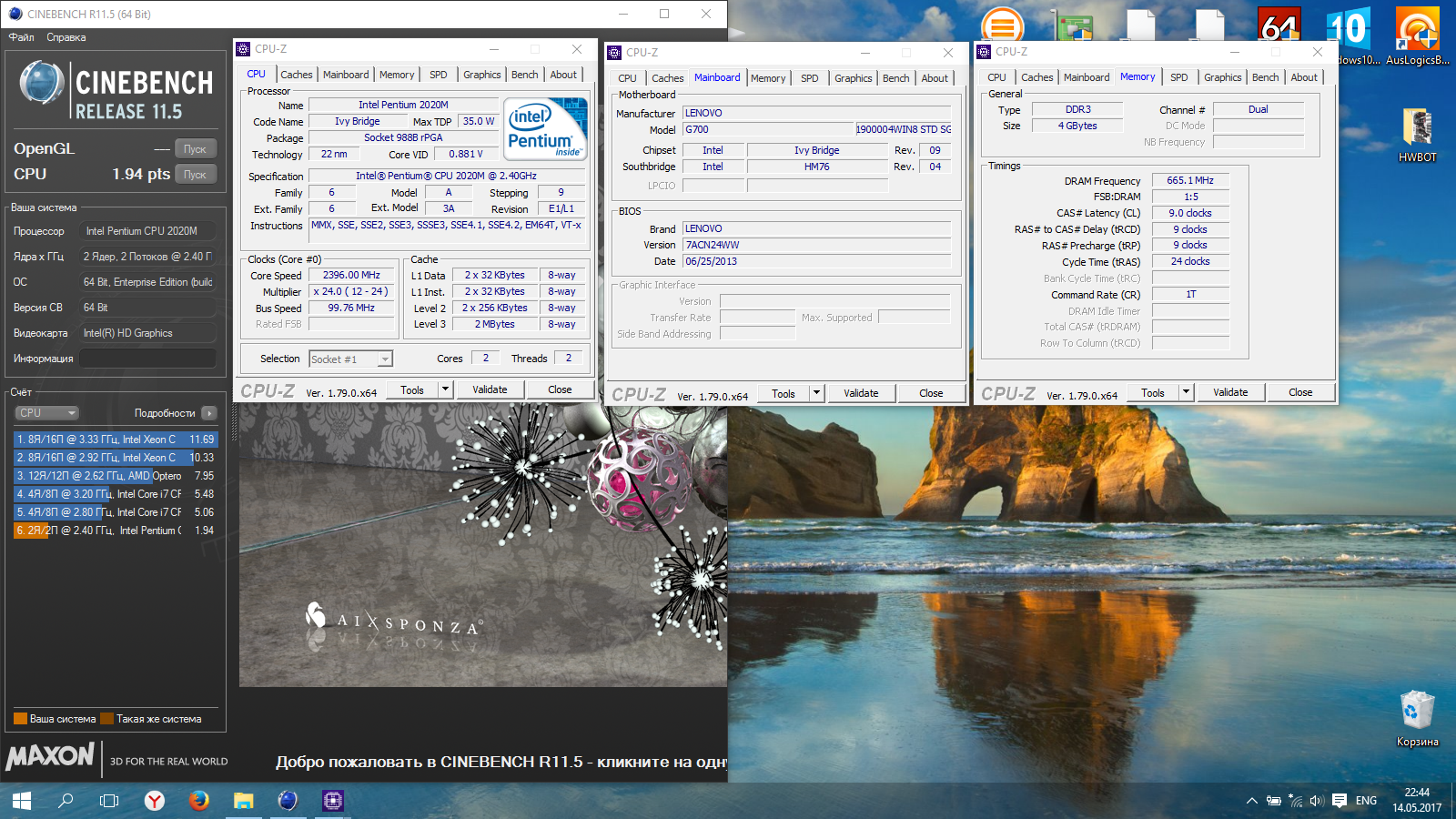Click the 665.1 MHz DRAM Frequency value
The image size is (1456, 819).
point(1190,181)
